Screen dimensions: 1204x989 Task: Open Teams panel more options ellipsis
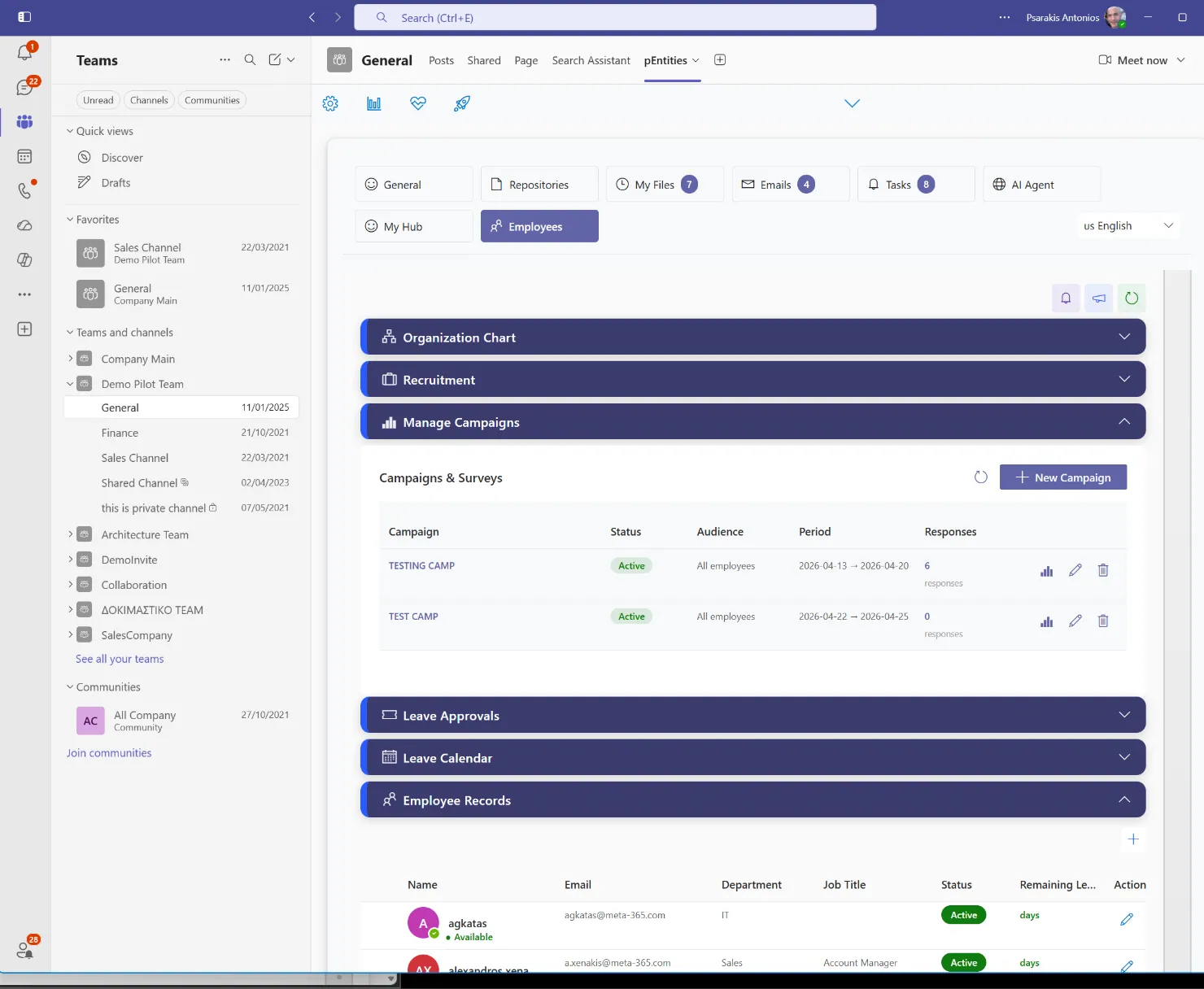coord(225,59)
